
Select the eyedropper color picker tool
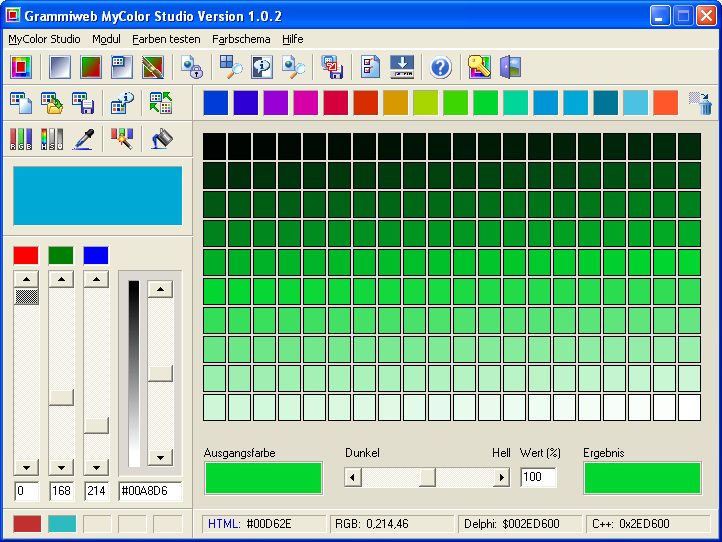coord(83,139)
